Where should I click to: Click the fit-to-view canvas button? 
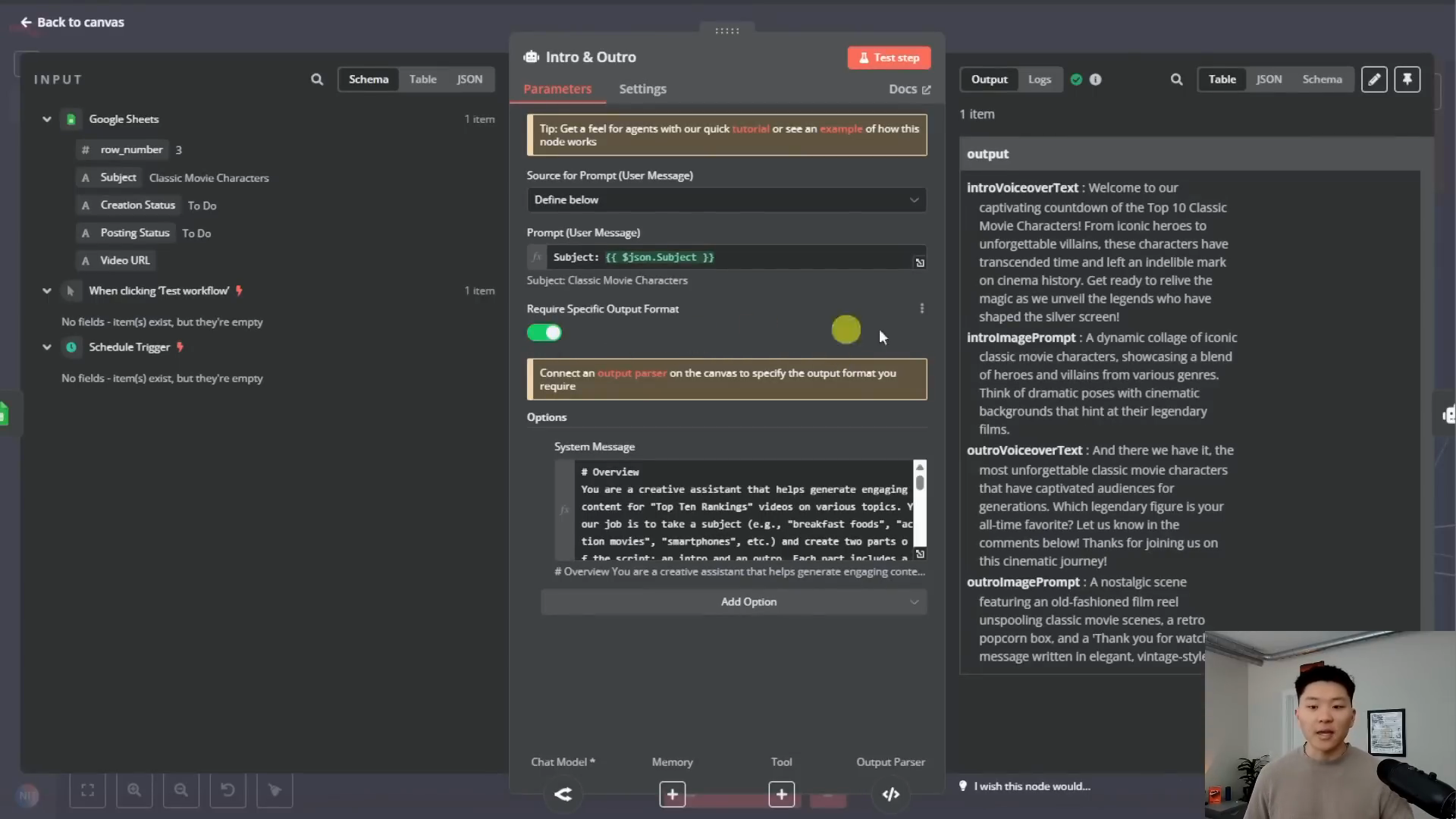click(88, 790)
